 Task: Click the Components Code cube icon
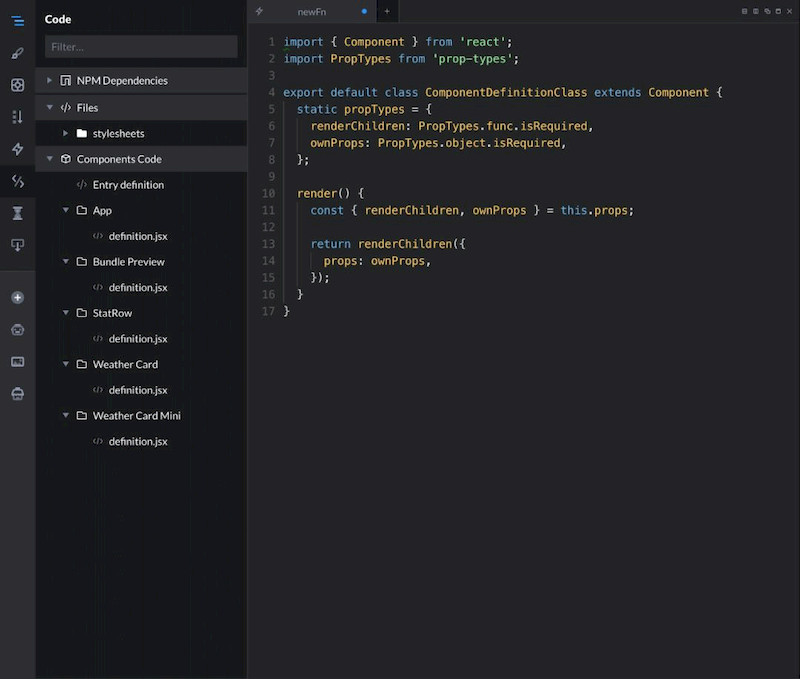tap(66, 159)
